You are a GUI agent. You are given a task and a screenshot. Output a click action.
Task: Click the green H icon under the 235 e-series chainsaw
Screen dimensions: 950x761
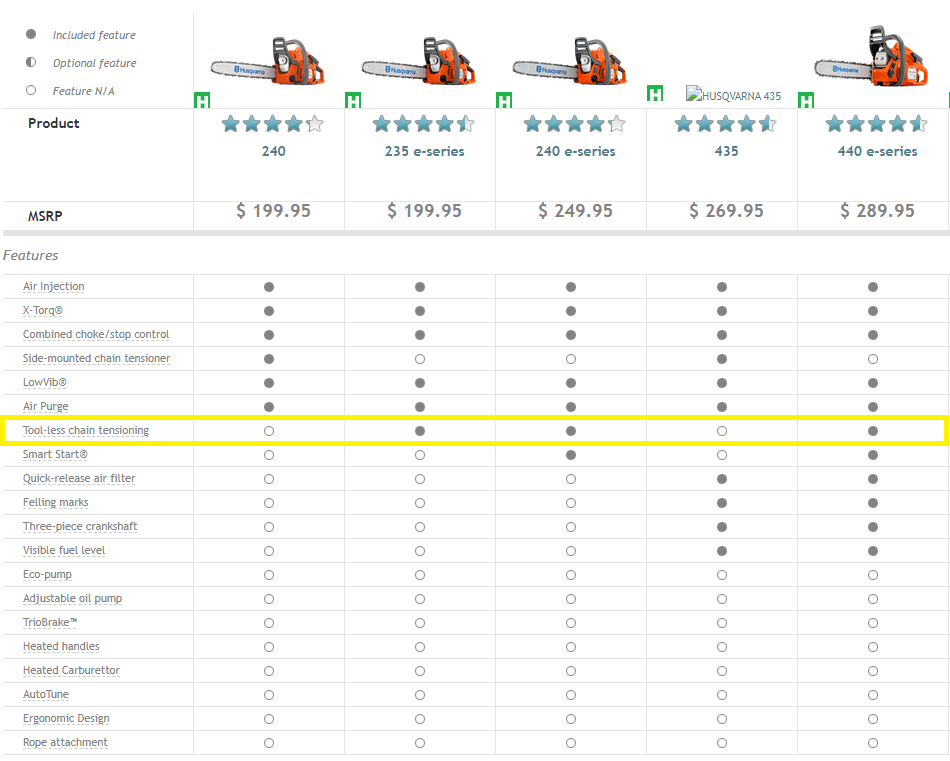click(x=353, y=101)
